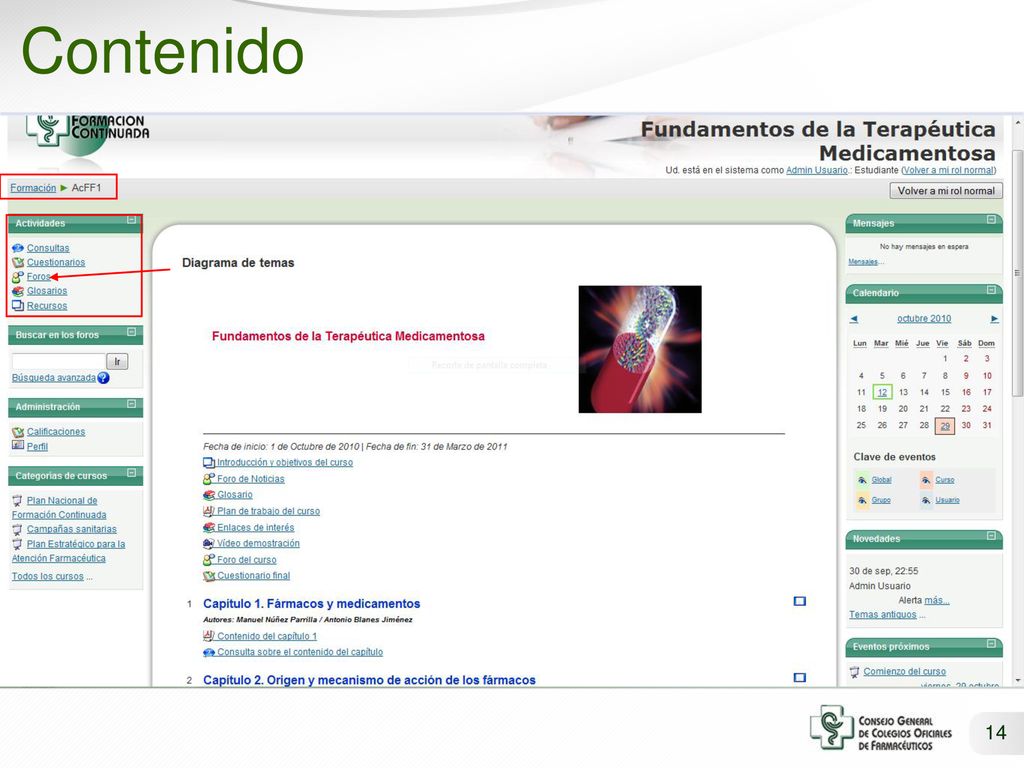Toggle Curso events eye icon

point(926,480)
